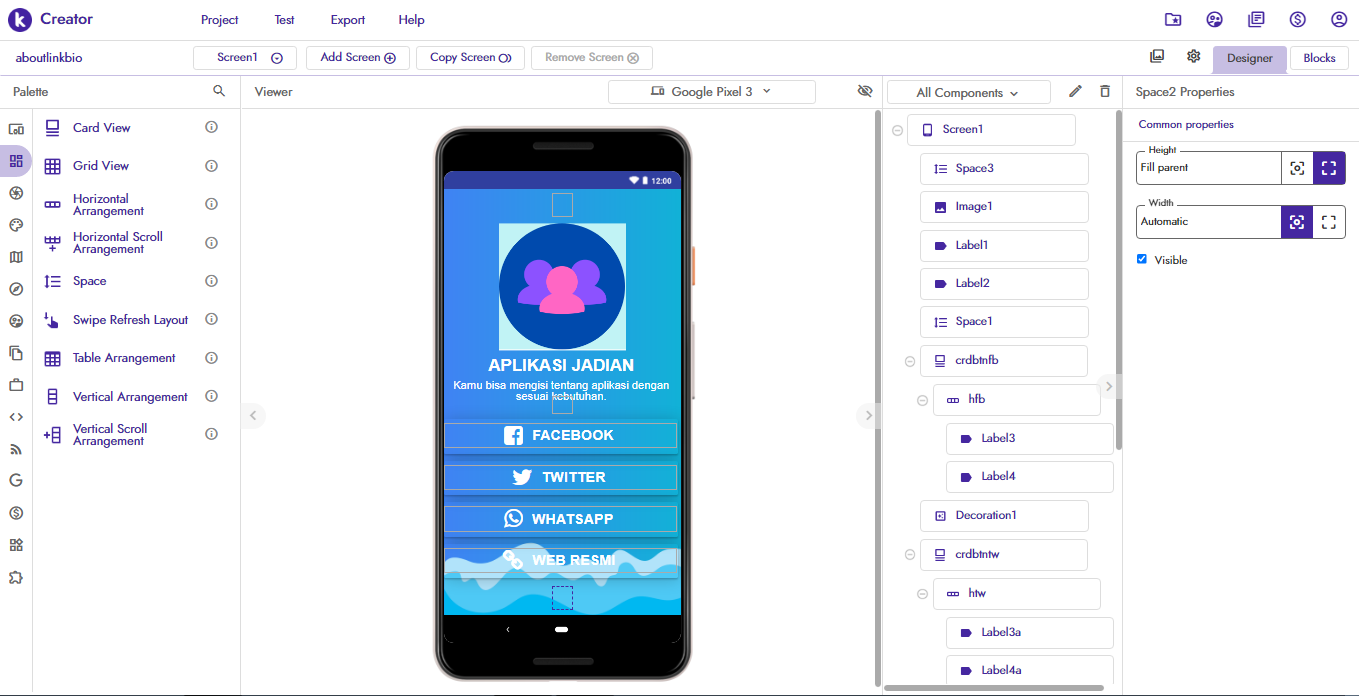This screenshot has width=1359, height=696.
Task: Click the component tree vertical scrollbar
Action: point(1118,280)
